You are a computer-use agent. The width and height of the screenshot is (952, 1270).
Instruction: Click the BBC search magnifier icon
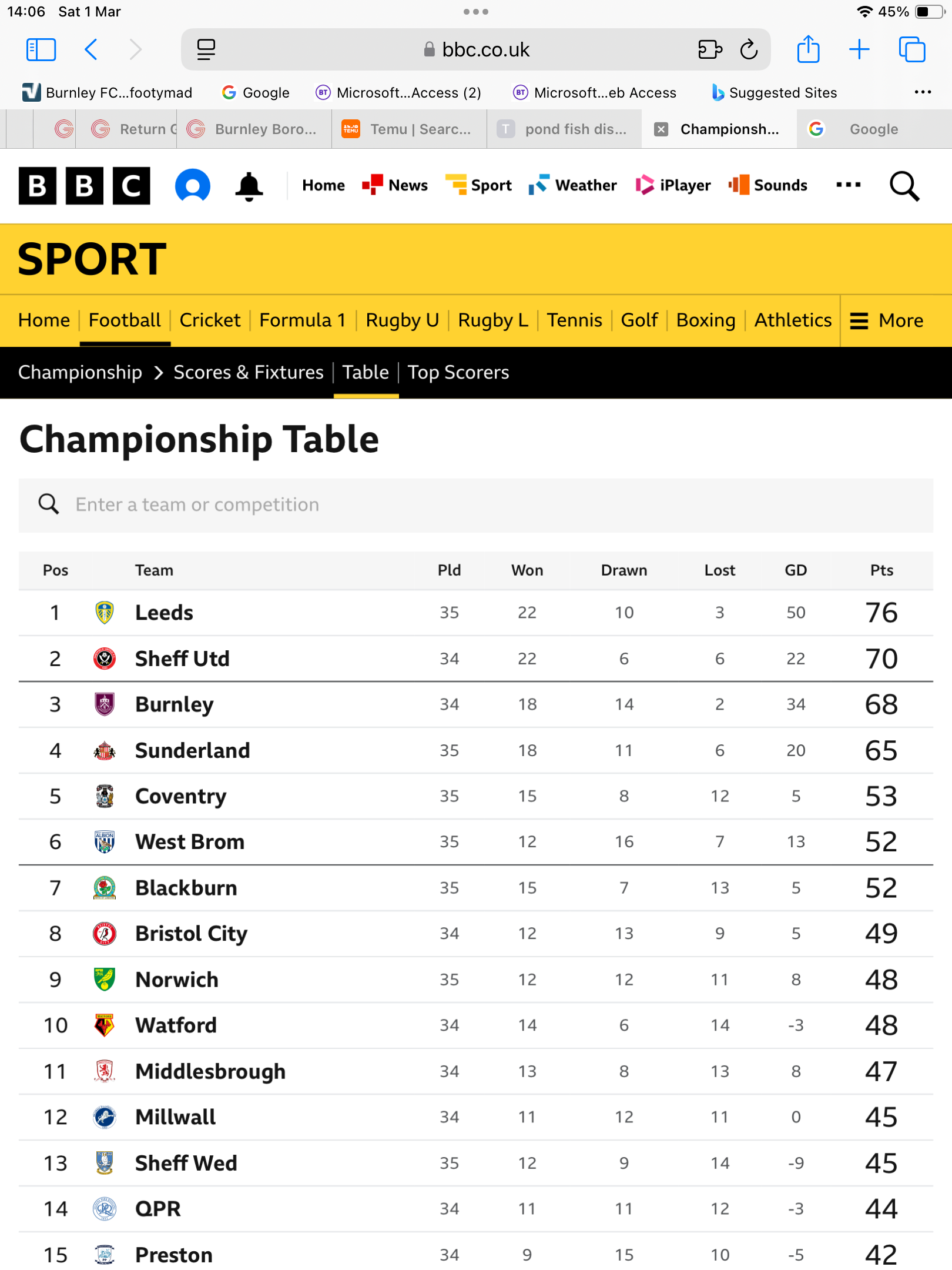point(904,186)
